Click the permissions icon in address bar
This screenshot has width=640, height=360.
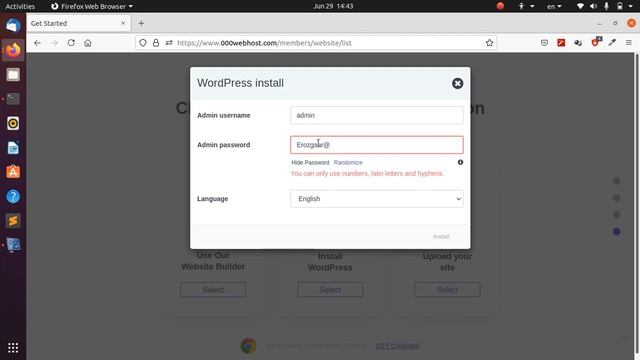pyautogui.click(x=169, y=43)
